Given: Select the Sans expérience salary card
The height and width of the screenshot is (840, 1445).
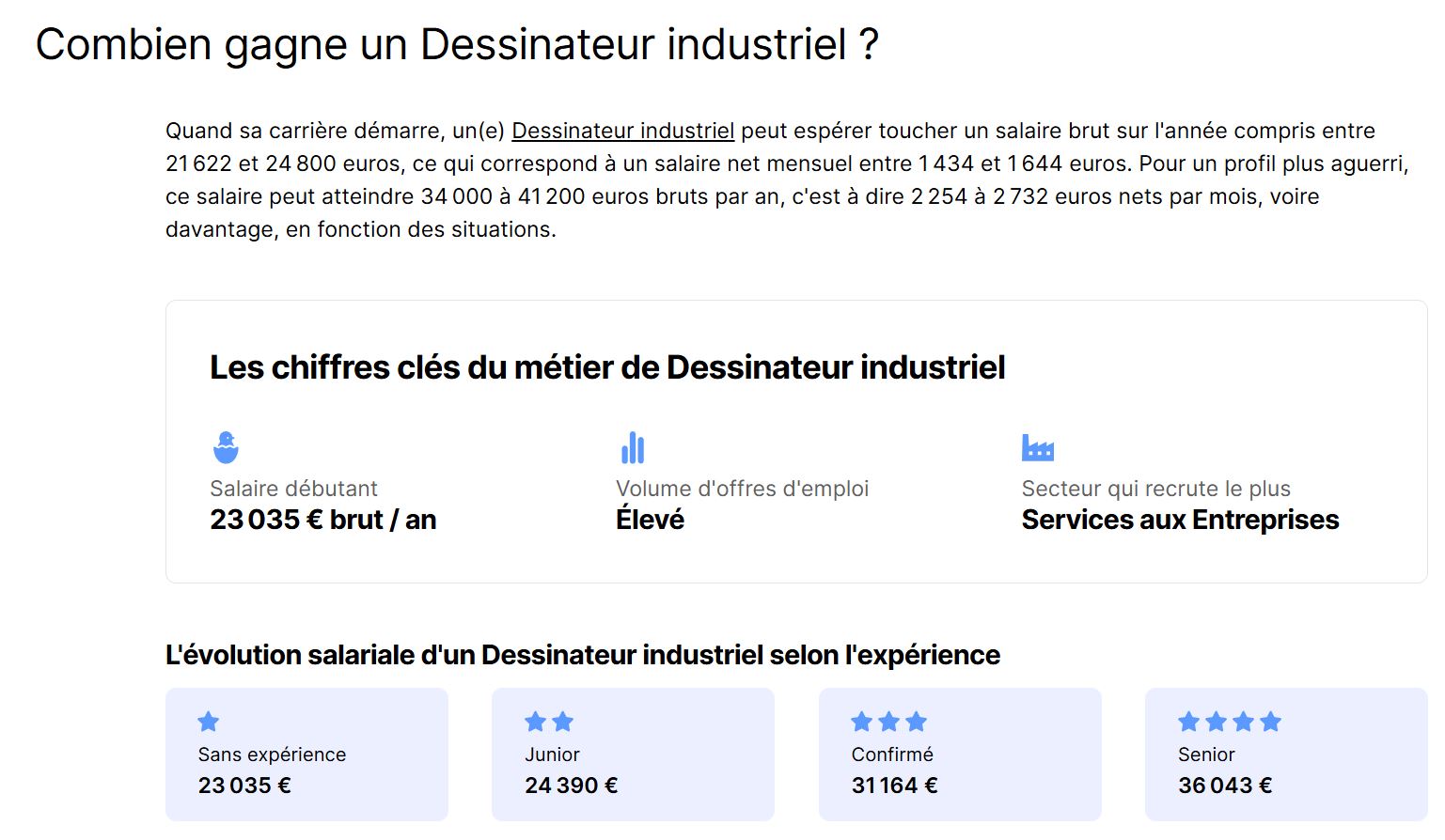Looking at the screenshot, I should 306,754.
